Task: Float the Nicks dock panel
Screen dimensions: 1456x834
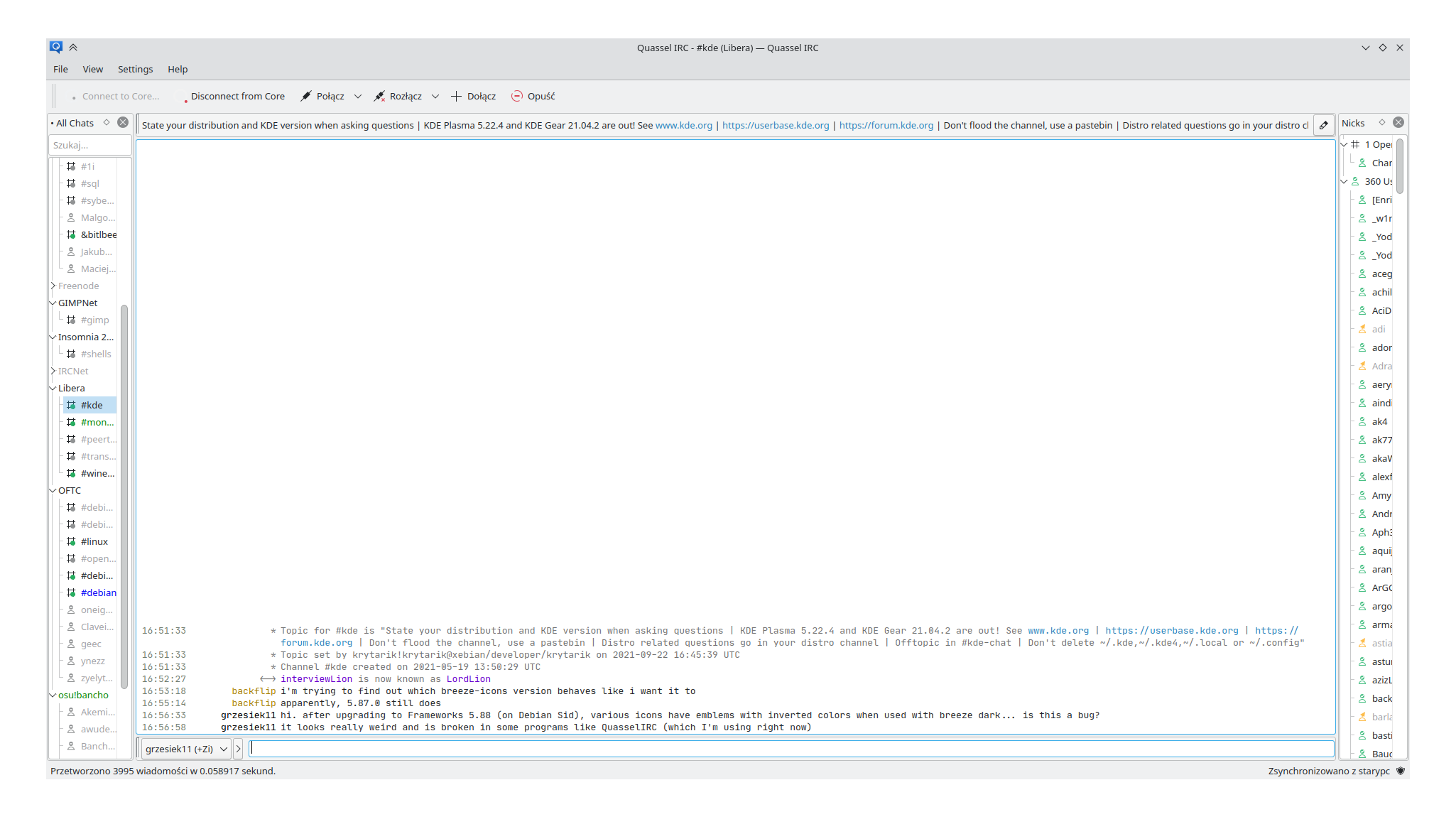Action: click(x=1382, y=122)
